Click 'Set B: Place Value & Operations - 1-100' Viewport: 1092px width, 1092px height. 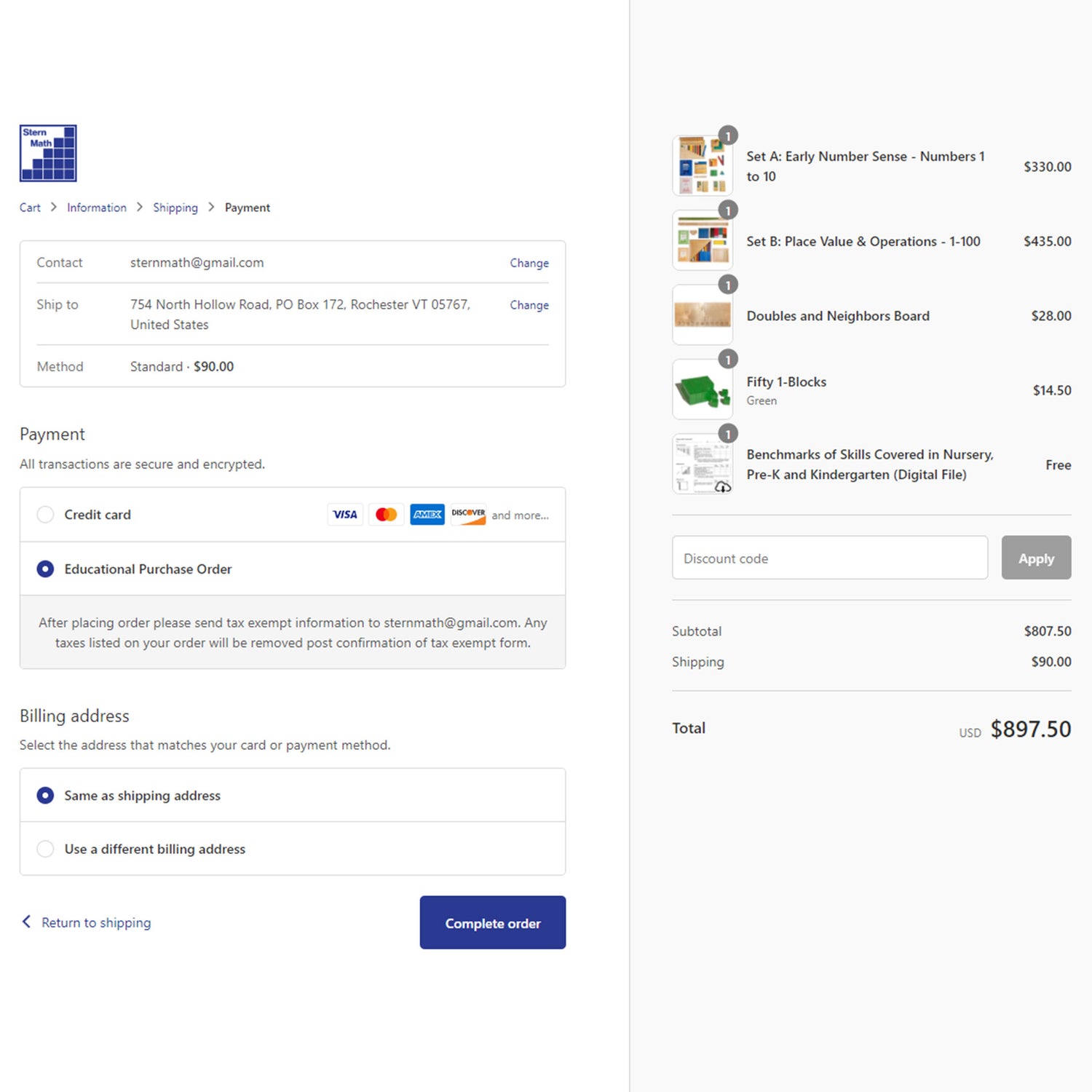pos(863,241)
